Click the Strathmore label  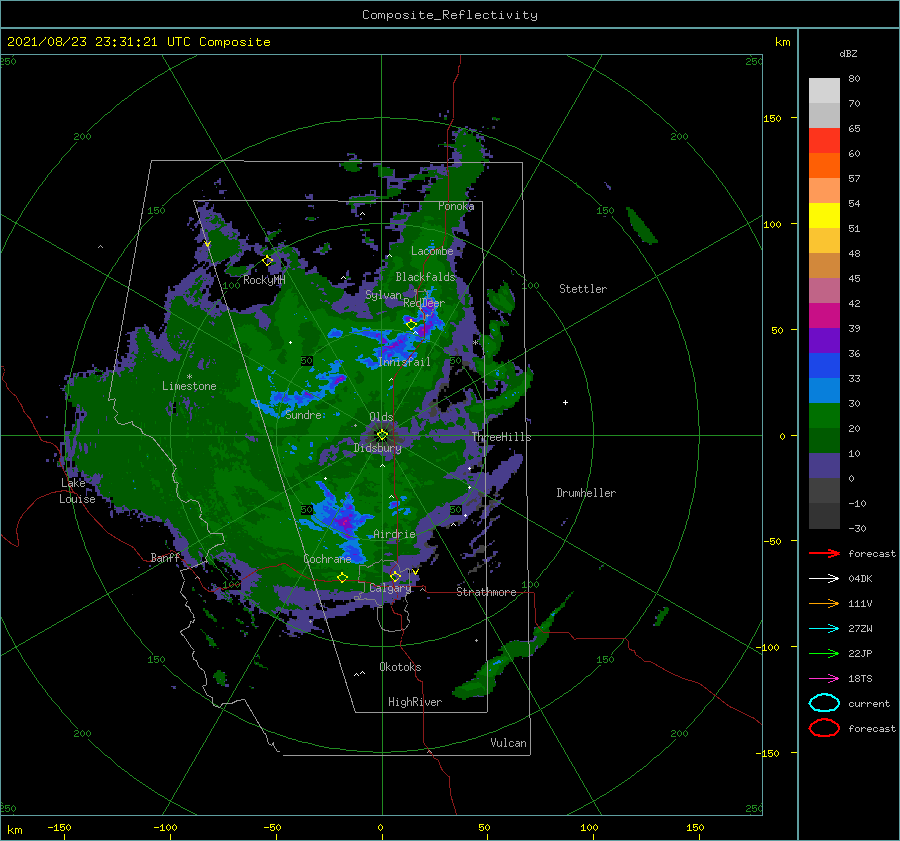[486, 592]
